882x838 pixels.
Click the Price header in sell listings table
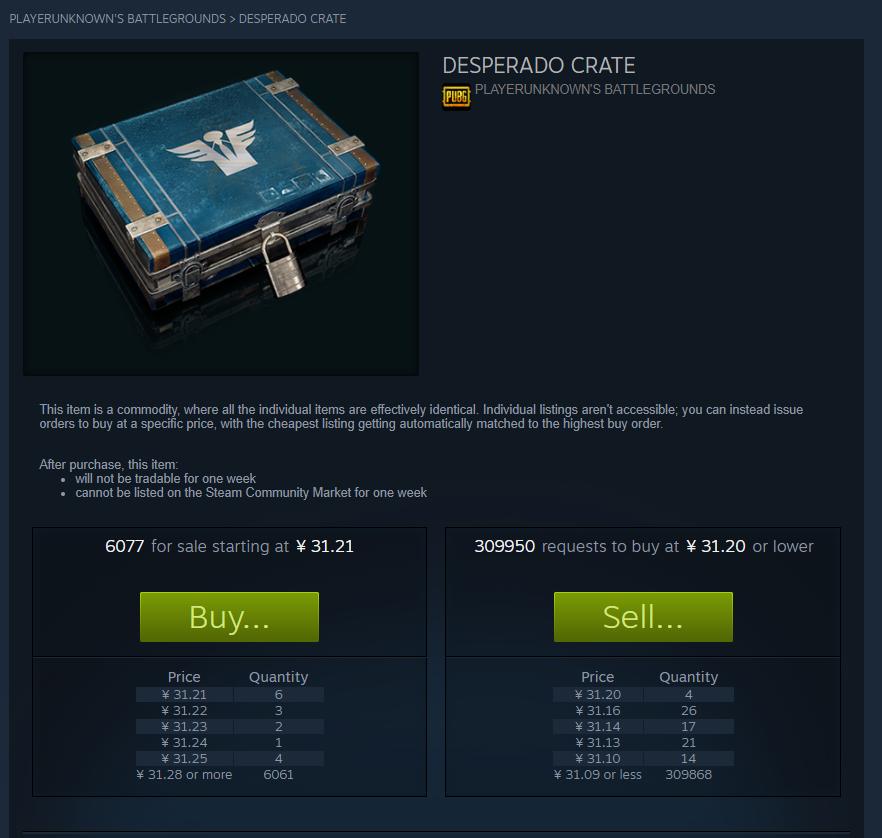coord(184,677)
